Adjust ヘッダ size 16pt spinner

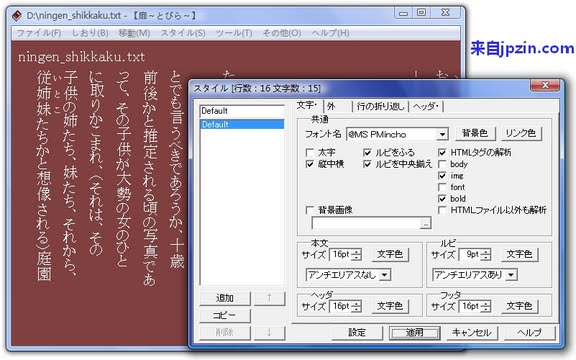click(356, 306)
